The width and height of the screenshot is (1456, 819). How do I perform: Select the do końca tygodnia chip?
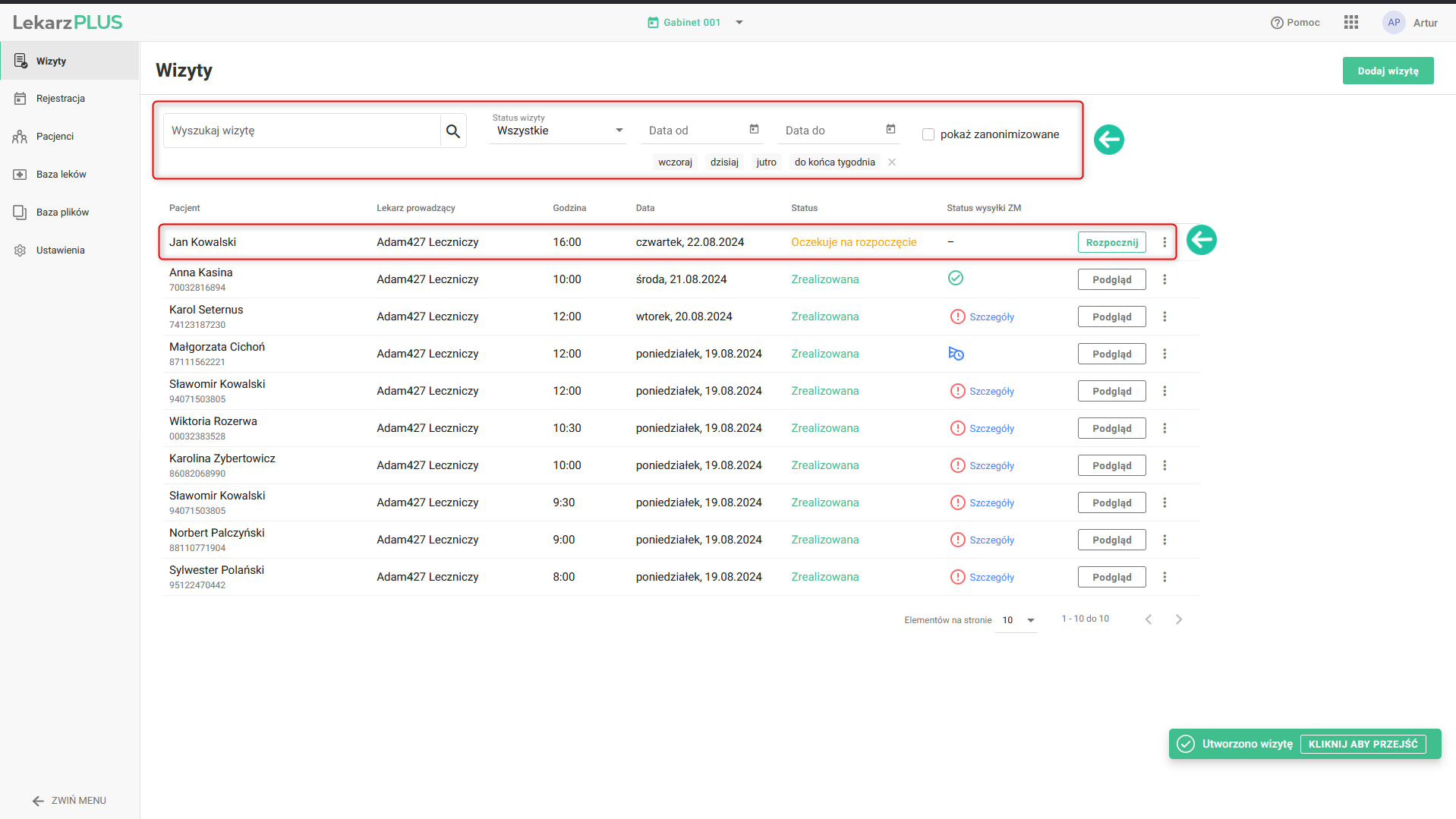[834, 162]
